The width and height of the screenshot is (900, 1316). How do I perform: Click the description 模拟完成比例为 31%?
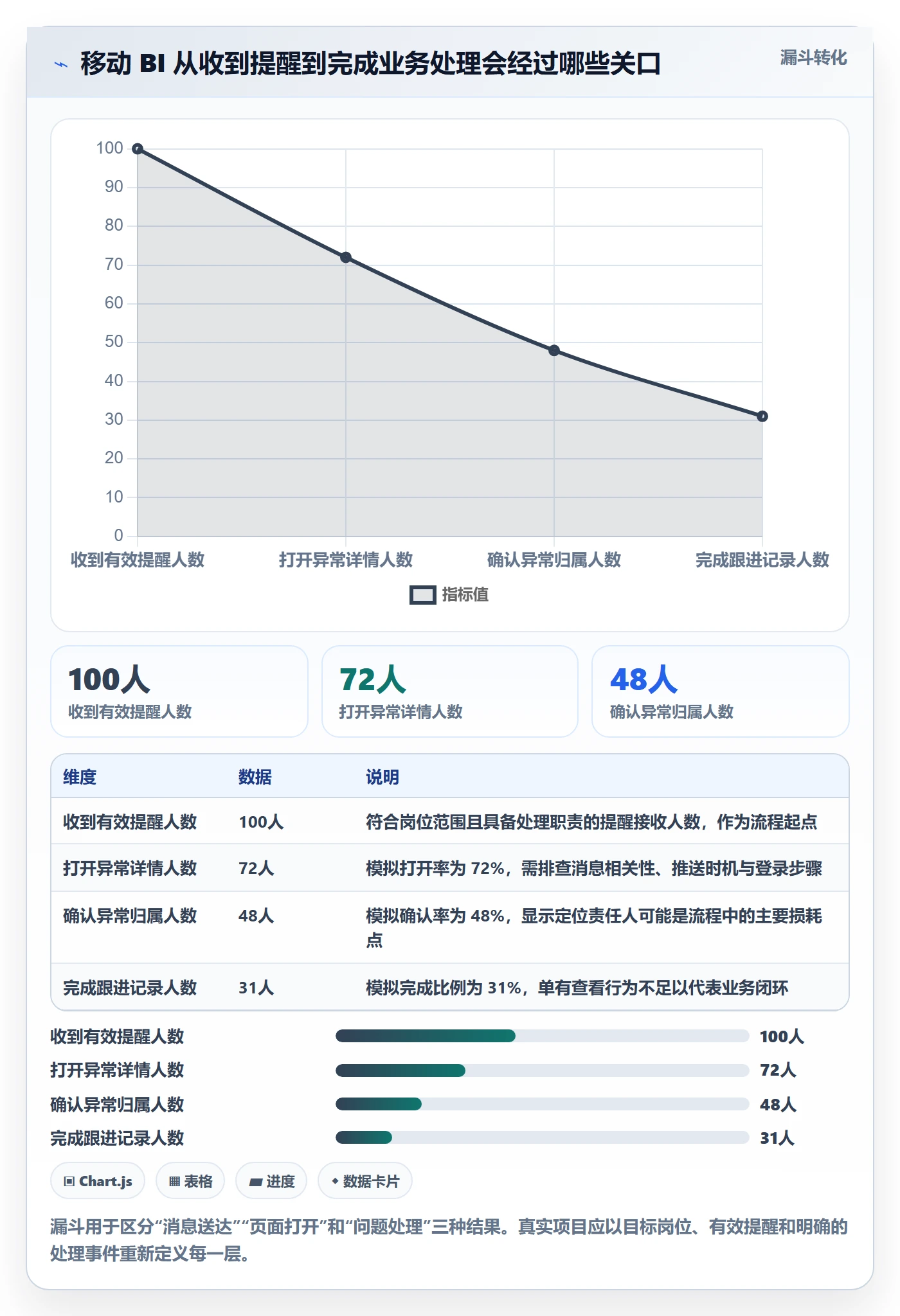click(577, 988)
